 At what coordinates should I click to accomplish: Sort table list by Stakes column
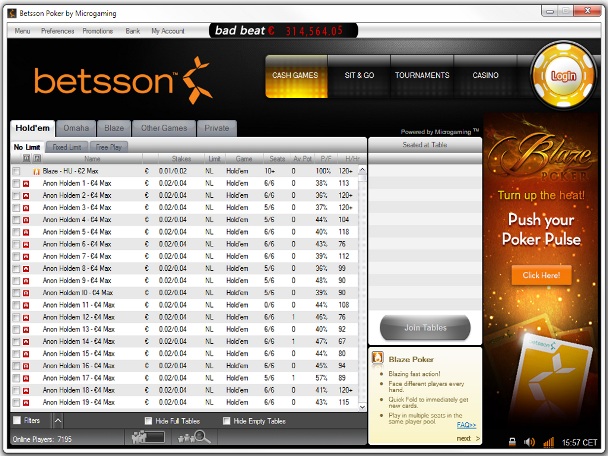[181, 158]
